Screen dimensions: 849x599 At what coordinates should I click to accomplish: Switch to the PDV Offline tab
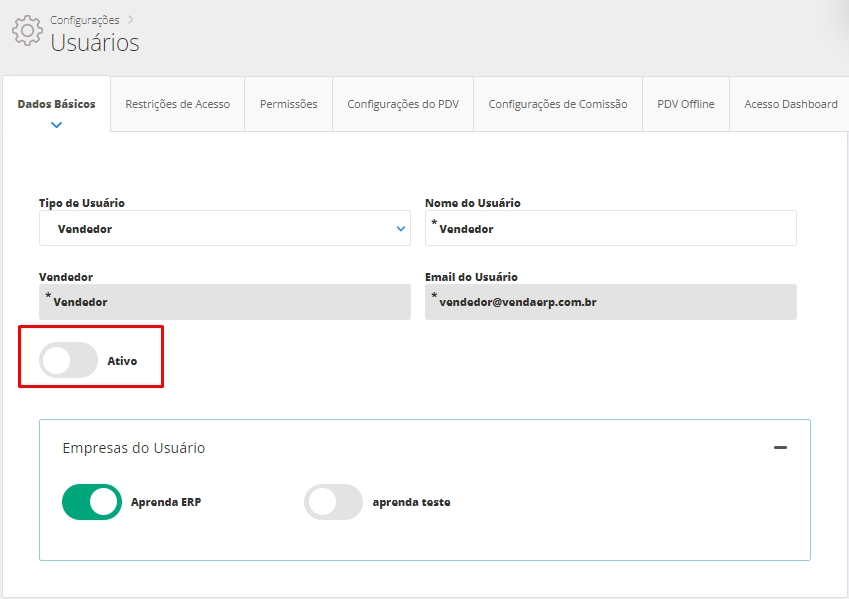coord(685,104)
